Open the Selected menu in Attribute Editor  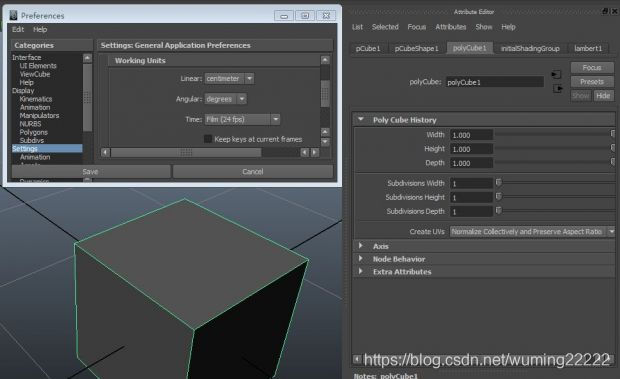coord(385,27)
